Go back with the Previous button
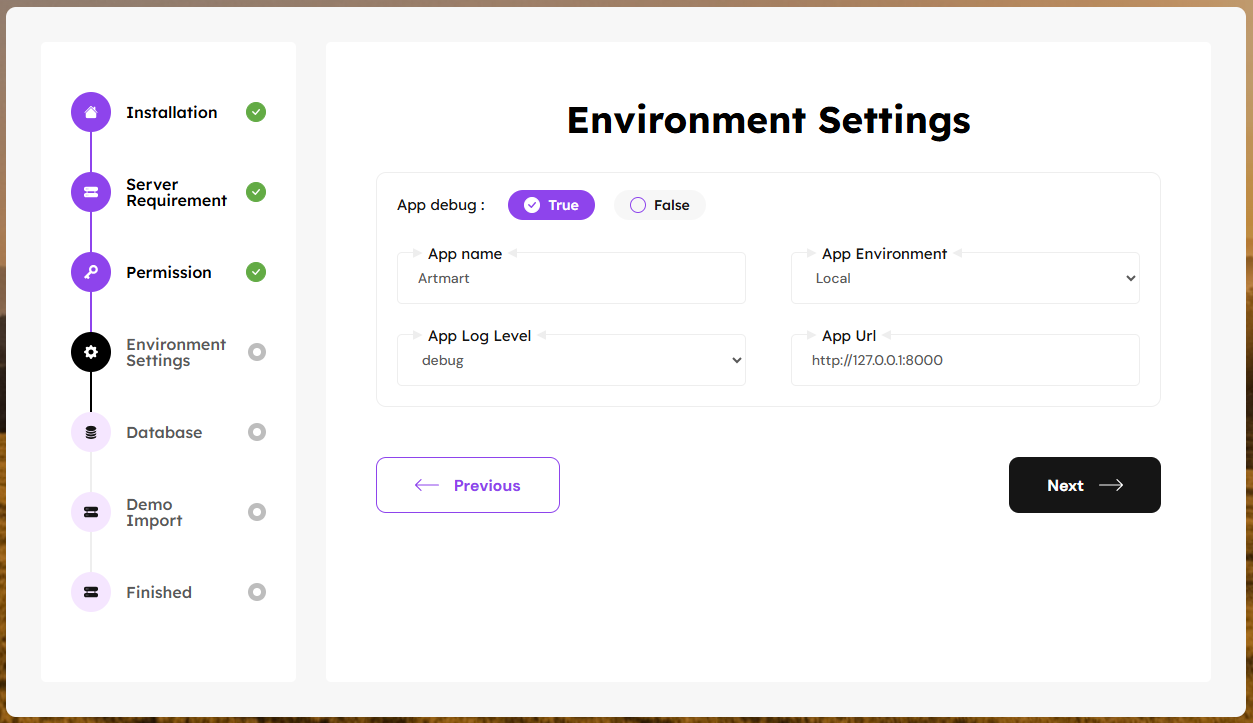 (x=467, y=485)
